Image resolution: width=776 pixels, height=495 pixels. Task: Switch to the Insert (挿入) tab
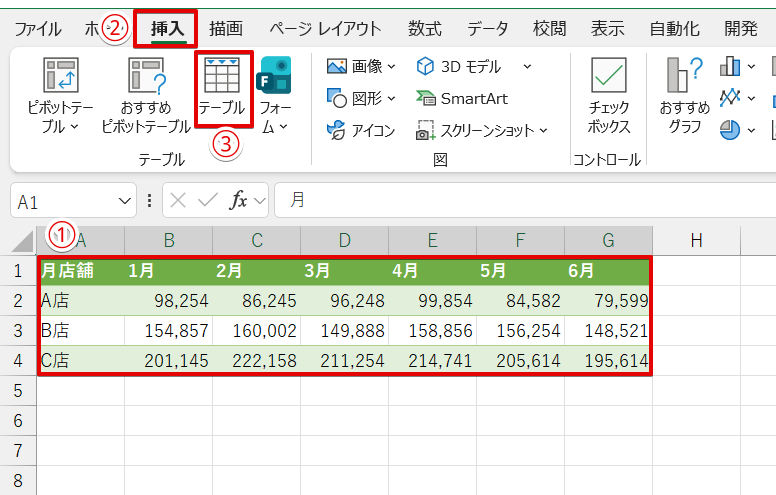click(167, 29)
